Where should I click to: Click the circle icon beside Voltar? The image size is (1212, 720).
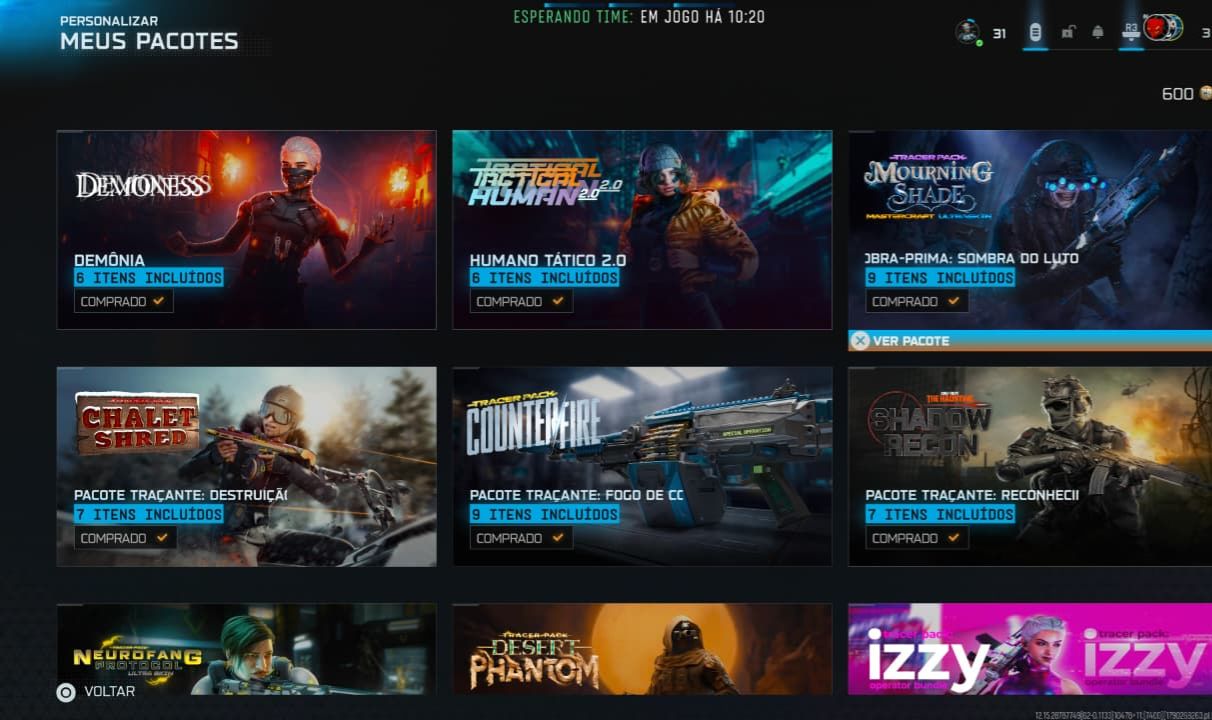[x=66, y=692]
